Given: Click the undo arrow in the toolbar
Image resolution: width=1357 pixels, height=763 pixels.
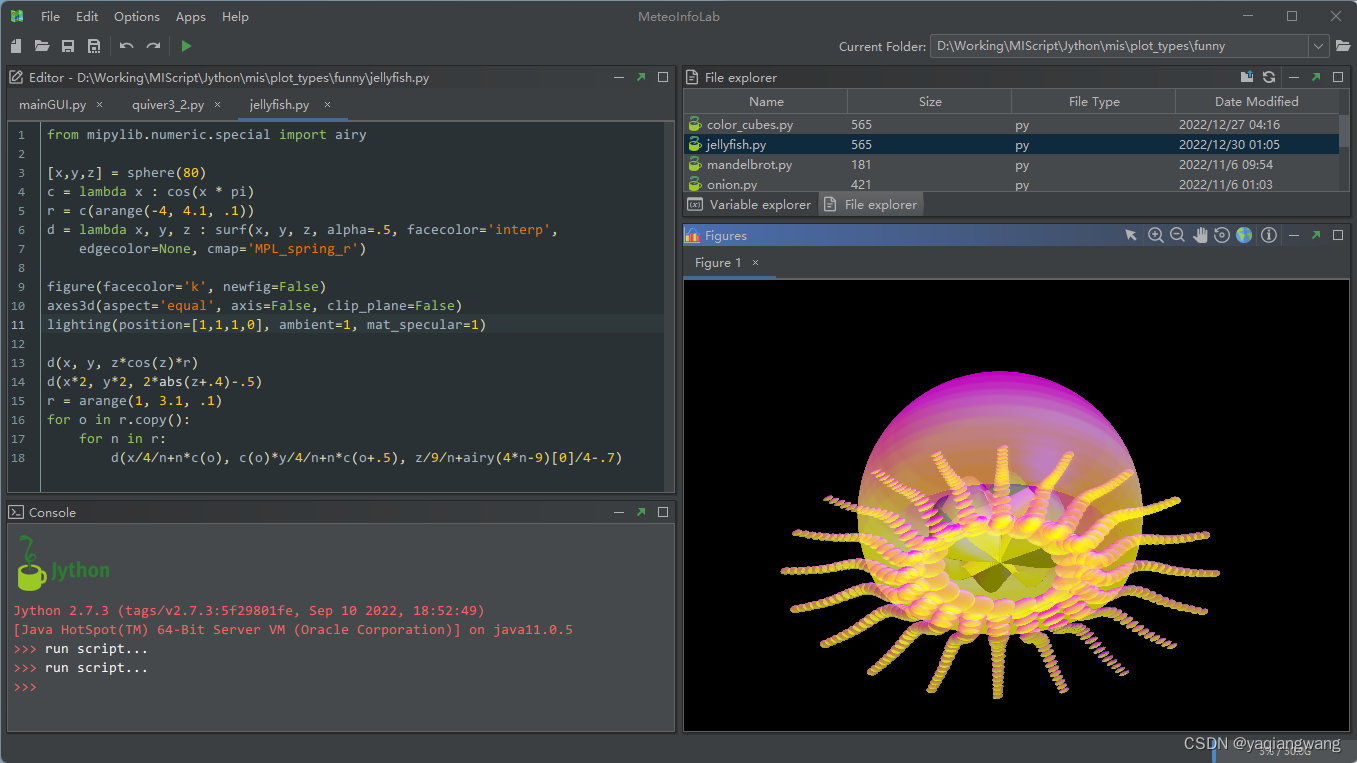Looking at the screenshot, I should tap(126, 46).
